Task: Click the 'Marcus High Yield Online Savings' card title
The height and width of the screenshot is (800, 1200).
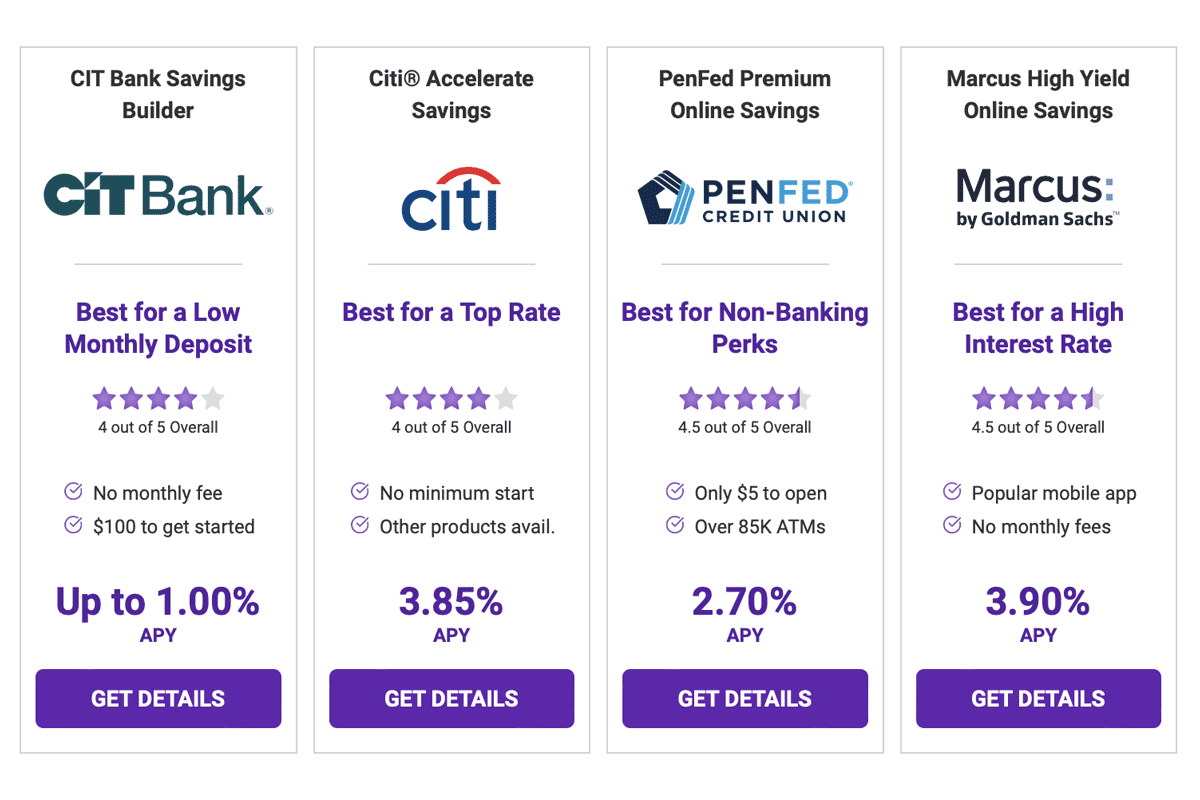Action: (x=1037, y=94)
